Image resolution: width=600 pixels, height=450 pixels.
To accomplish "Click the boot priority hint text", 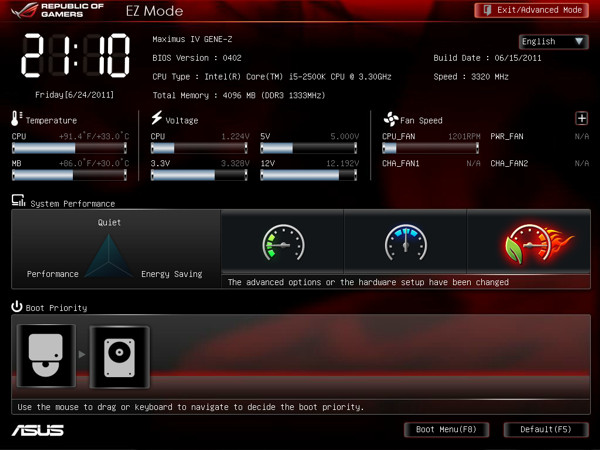I will 191,407.
